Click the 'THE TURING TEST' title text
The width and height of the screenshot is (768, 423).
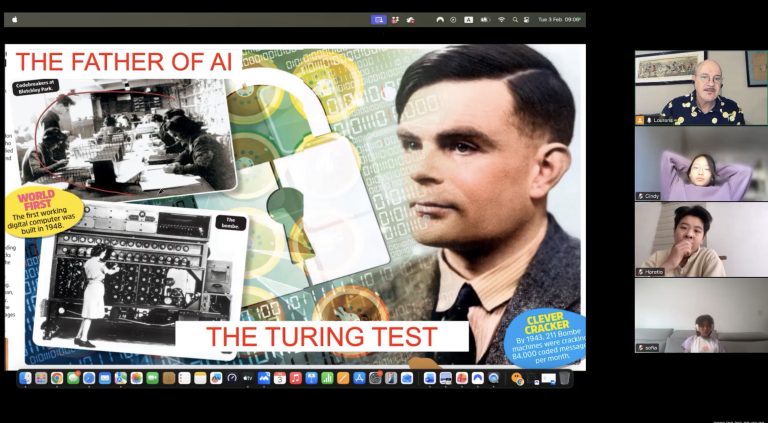(x=322, y=336)
